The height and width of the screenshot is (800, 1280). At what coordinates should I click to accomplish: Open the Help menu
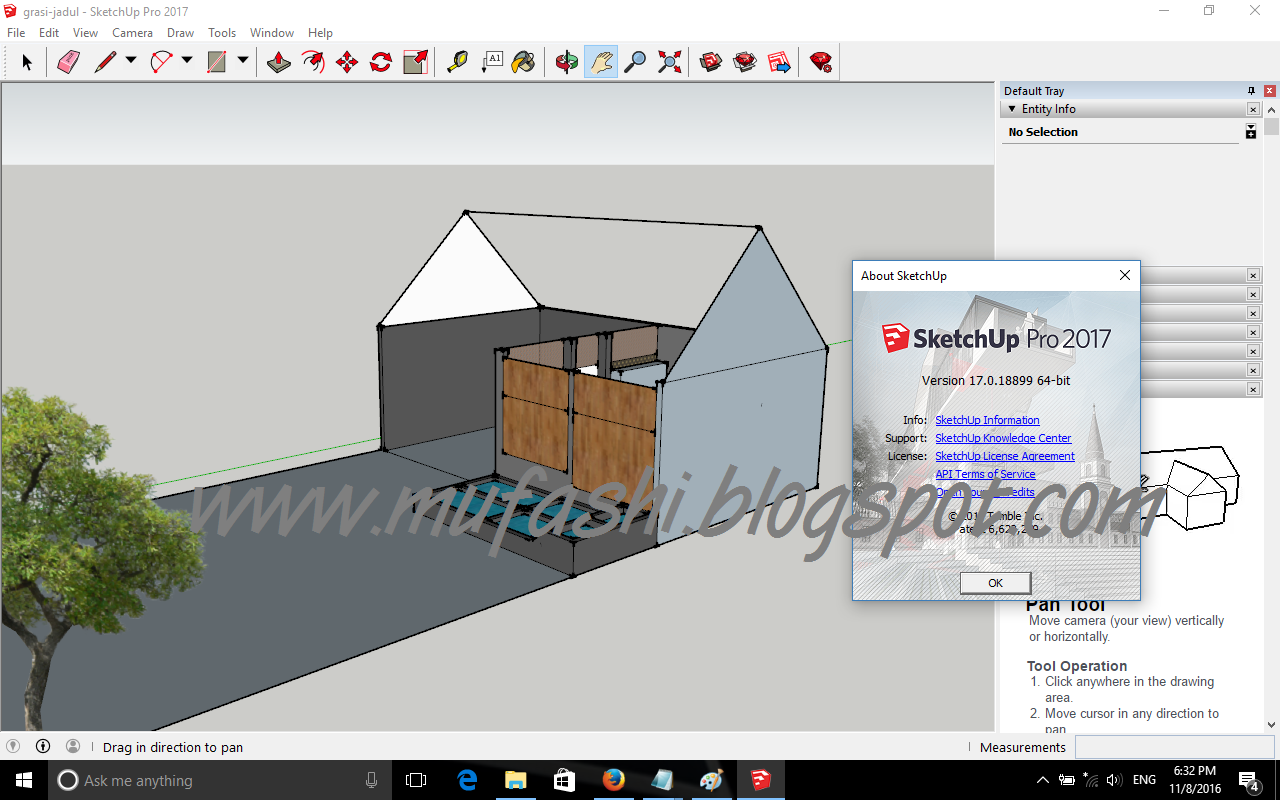coord(320,33)
